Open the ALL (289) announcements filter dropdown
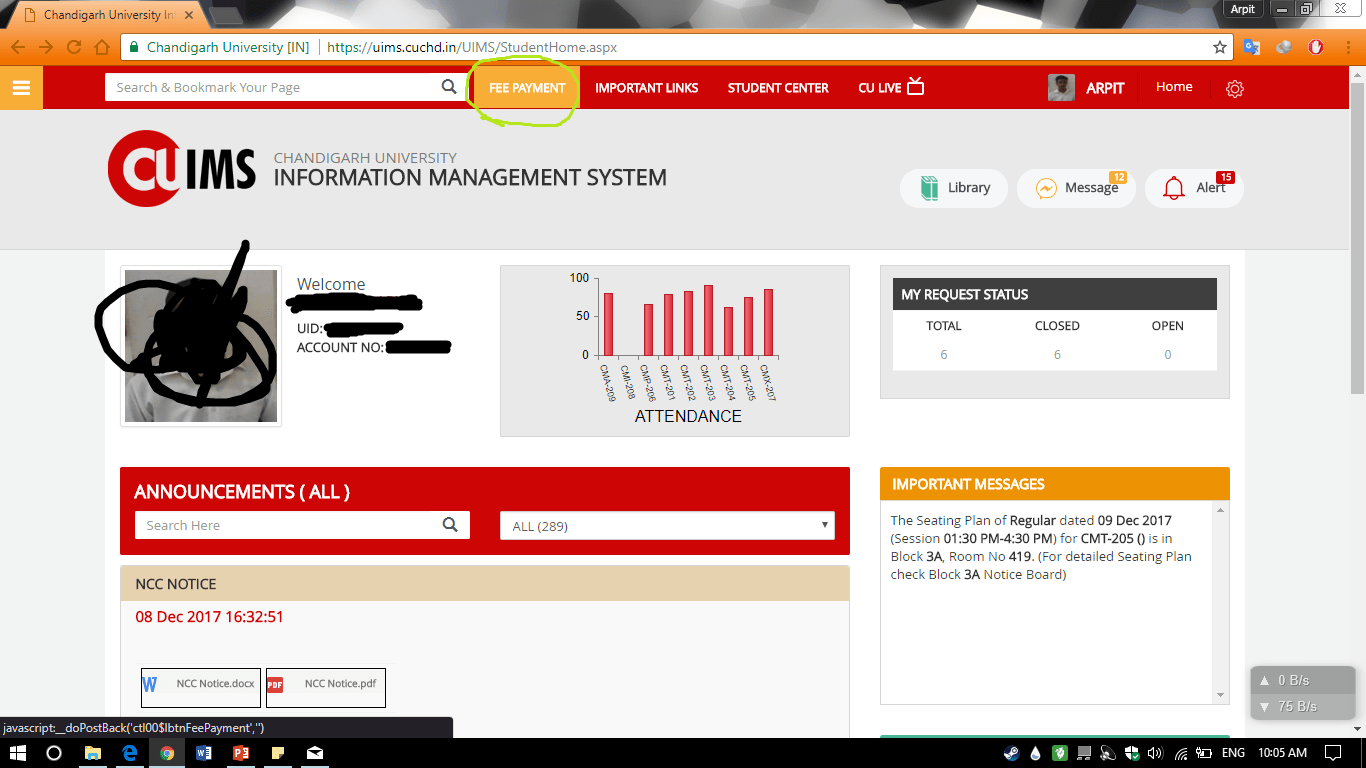The height and width of the screenshot is (768, 1366). [x=667, y=525]
